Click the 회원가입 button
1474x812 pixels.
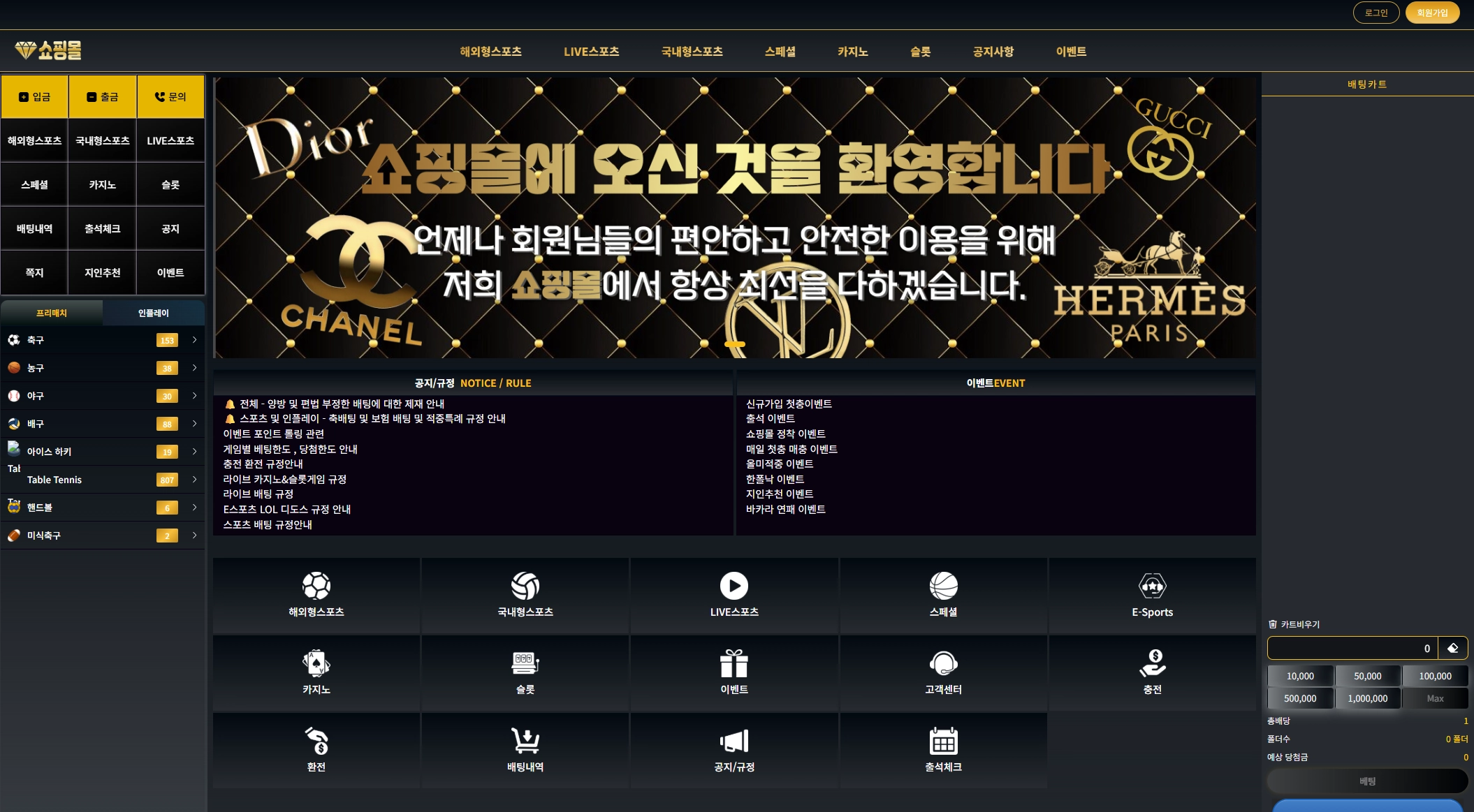click(1431, 13)
